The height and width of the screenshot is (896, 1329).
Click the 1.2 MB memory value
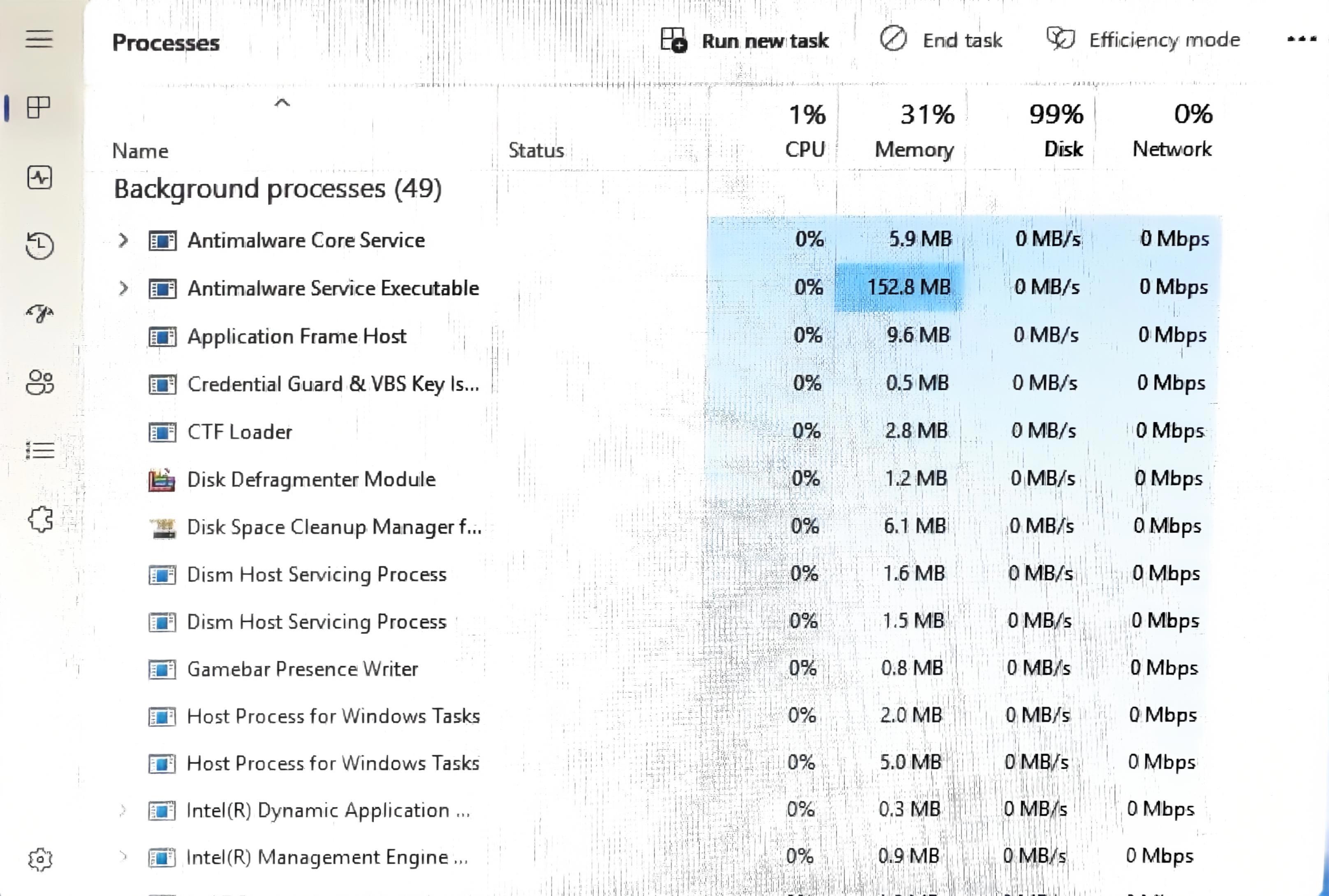coord(916,478)
